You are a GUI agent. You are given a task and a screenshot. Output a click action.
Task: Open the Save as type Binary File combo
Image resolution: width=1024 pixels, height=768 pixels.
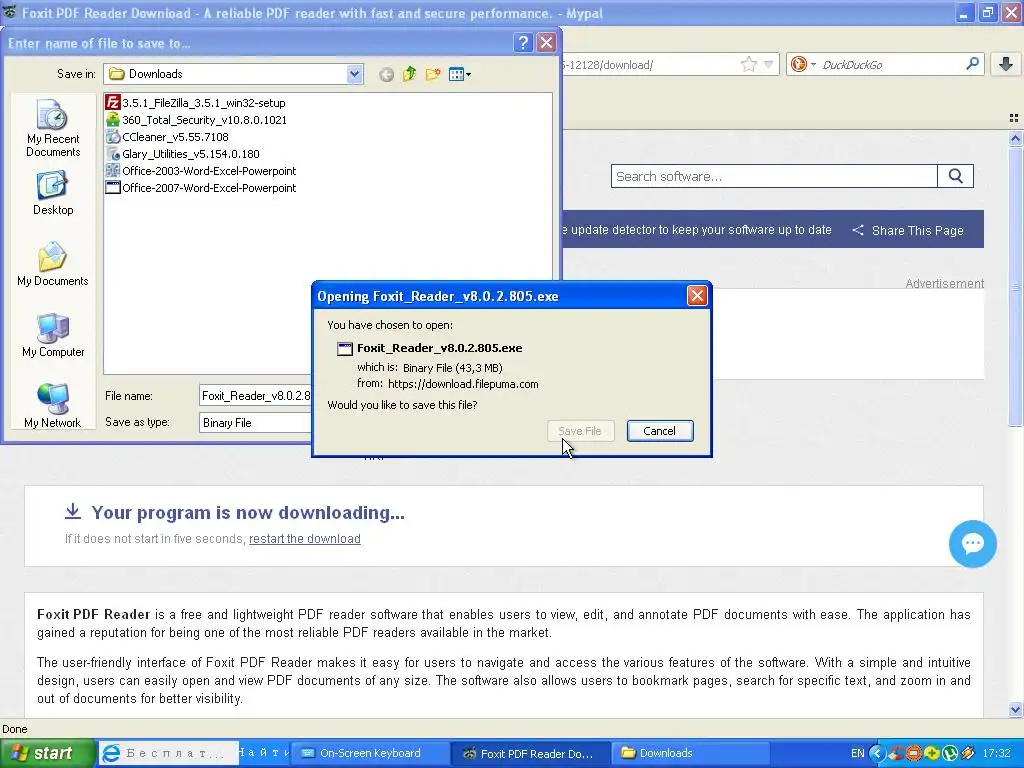pyautogui.click(x=255, y=423)
